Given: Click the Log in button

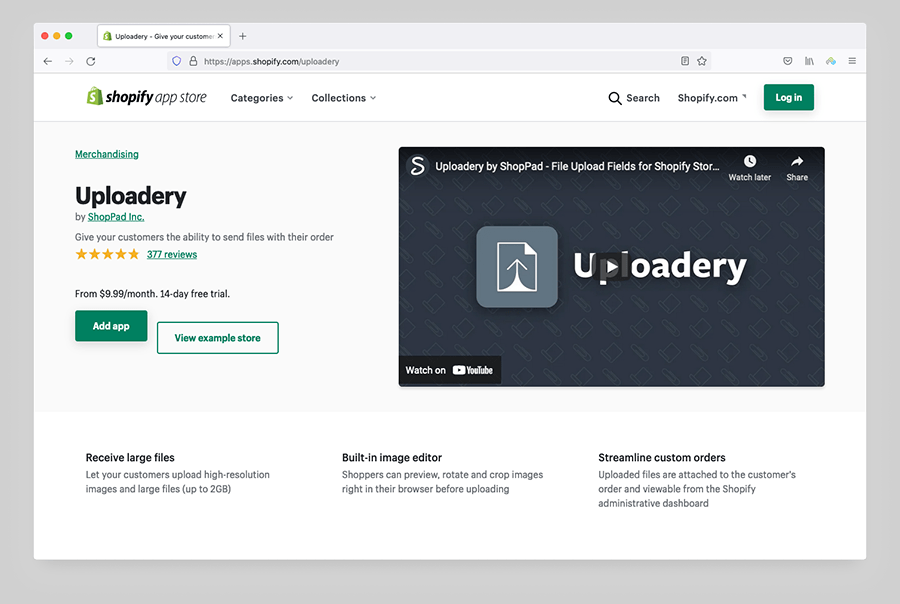Looking at the screenshot, I should coord(789,98).
